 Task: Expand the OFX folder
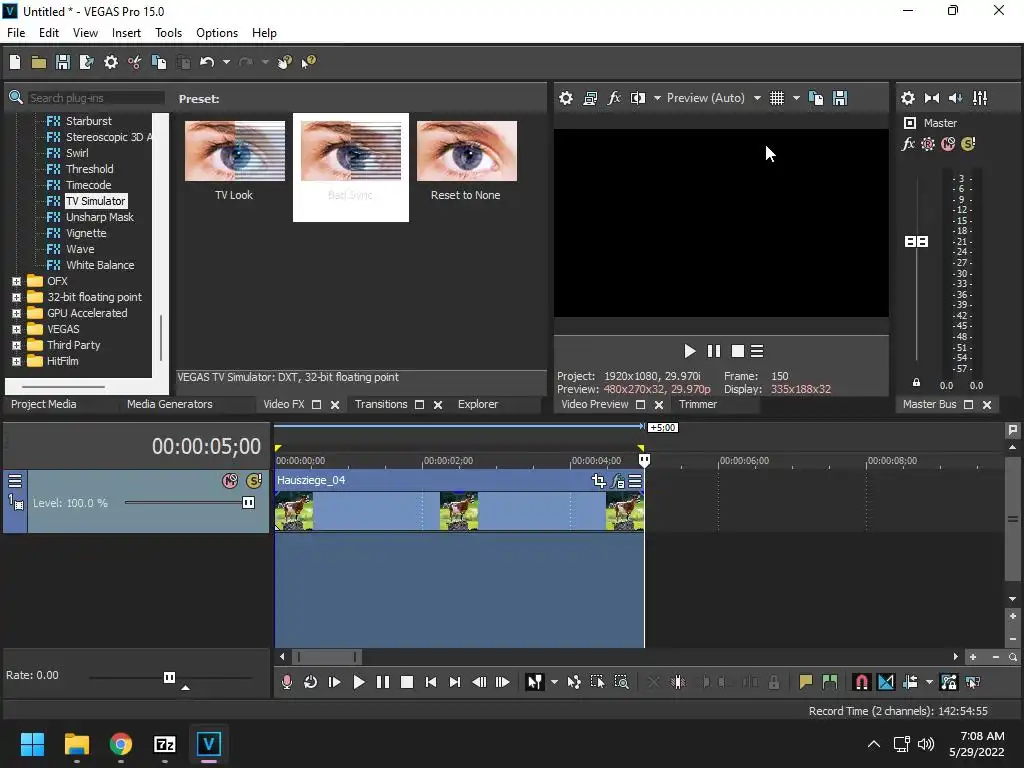coord(16,281)
